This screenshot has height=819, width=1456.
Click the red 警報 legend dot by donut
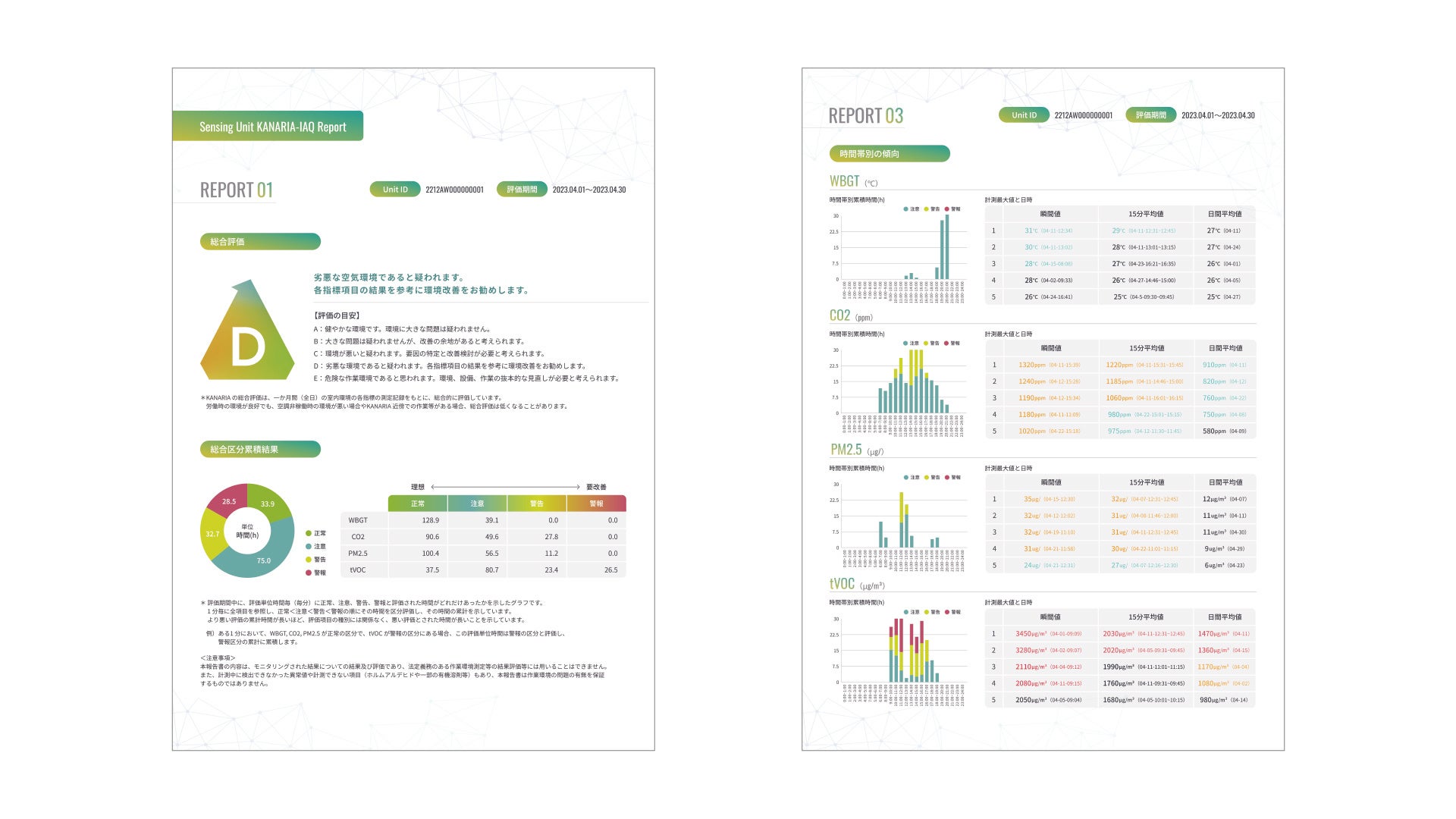point(309,573)
